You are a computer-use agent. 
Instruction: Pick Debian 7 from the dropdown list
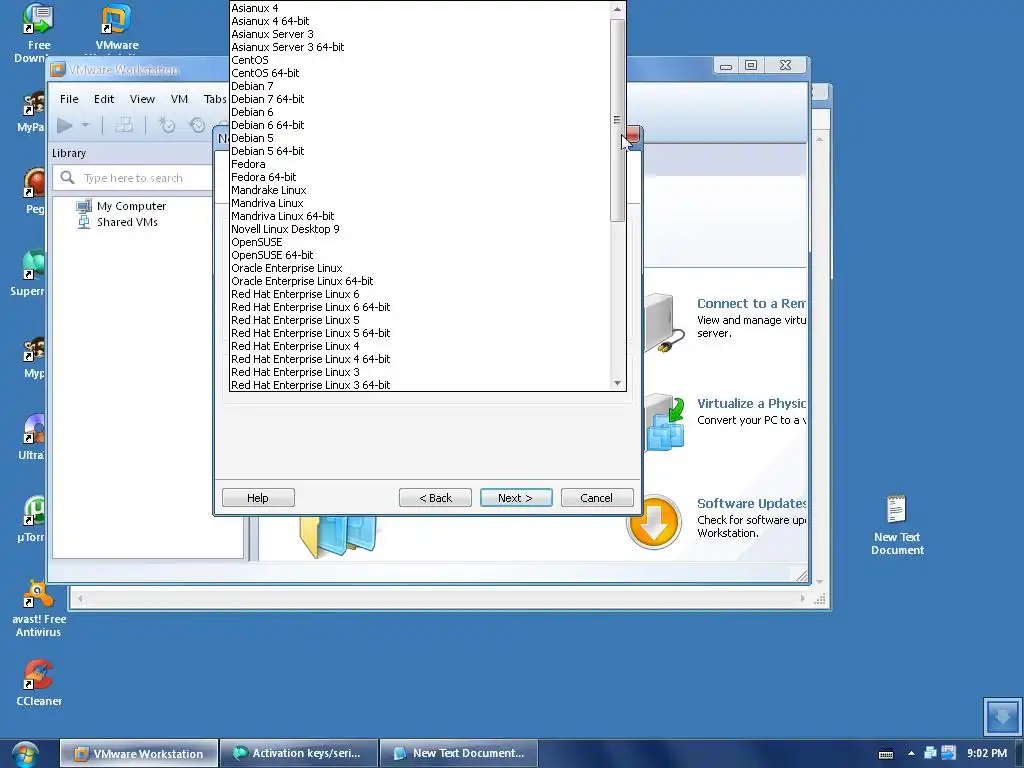(x=420, y=86)
